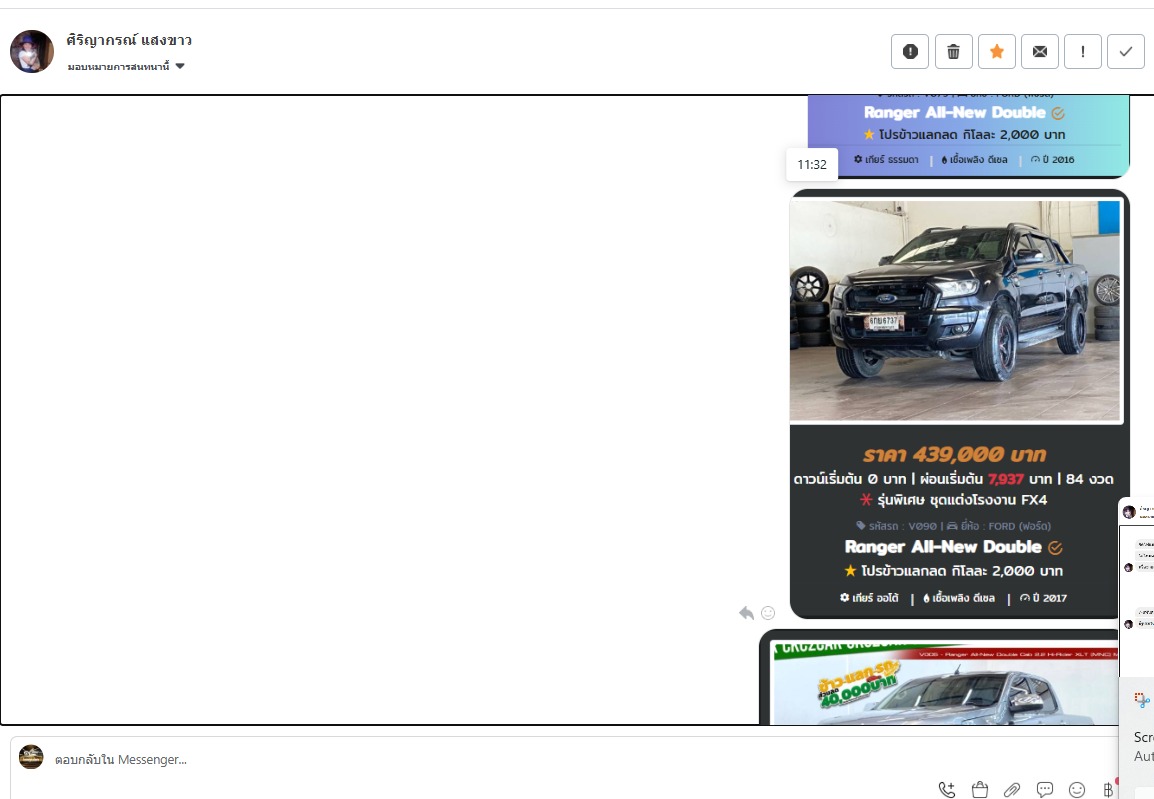Mark conversation unread with envelope icon
This screenshot has height=799, width=1154.
1040,52
